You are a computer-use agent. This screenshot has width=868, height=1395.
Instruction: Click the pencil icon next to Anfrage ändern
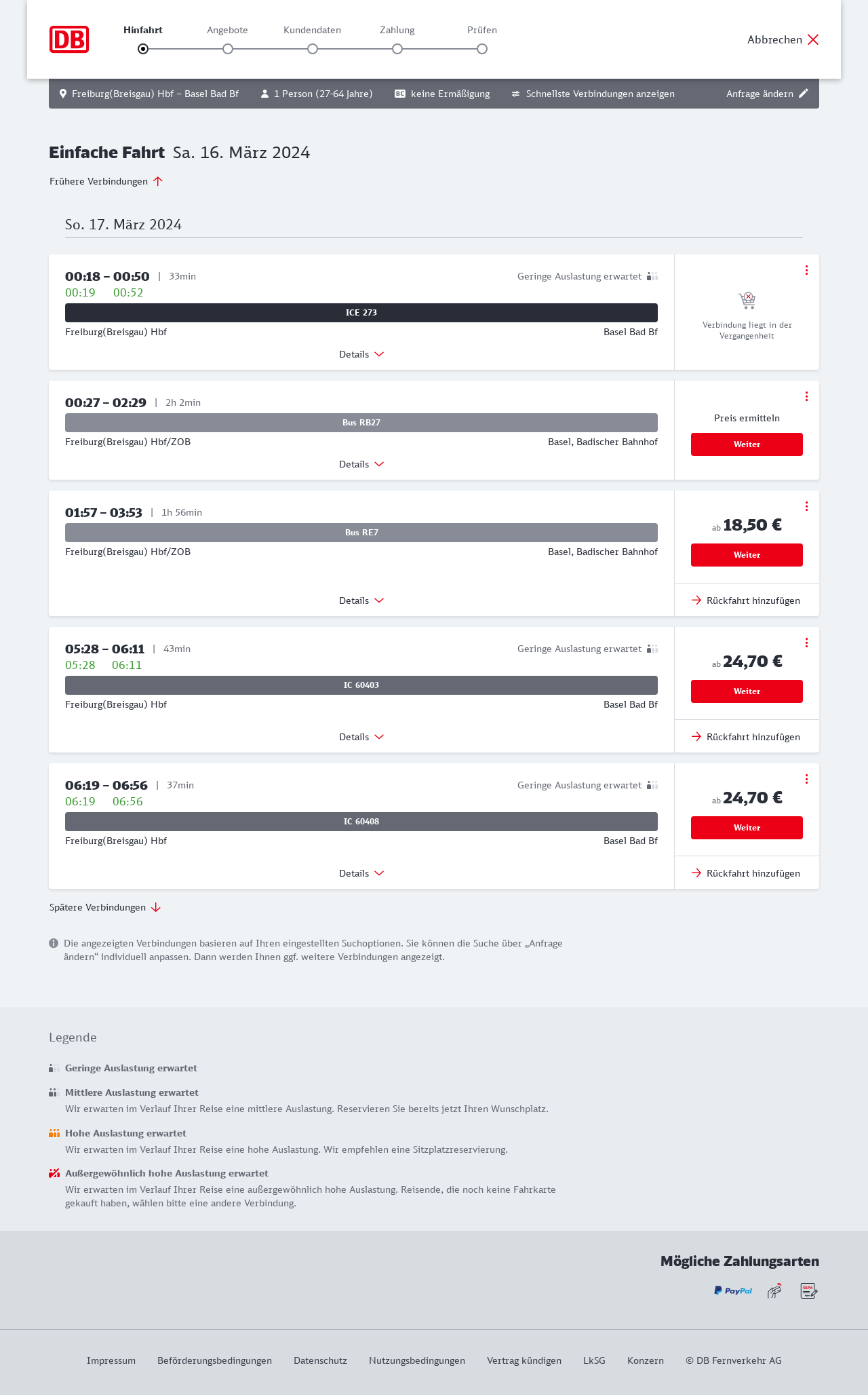click(x=804, y=94)
